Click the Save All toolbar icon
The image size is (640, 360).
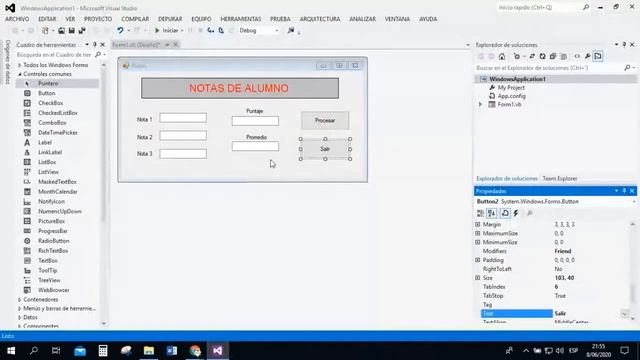[x=82, y=31]
